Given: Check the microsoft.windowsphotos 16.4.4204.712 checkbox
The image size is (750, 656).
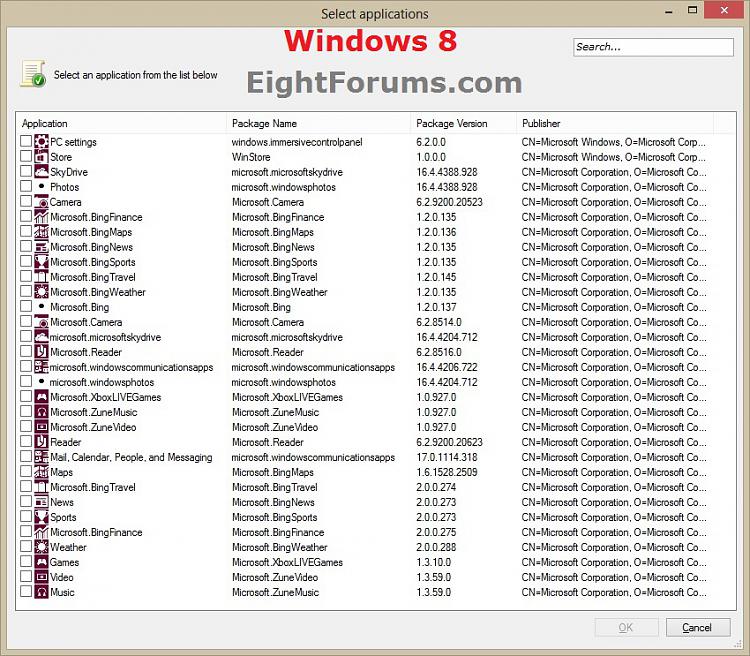Looking at the screenshot, I should (26, 381).
